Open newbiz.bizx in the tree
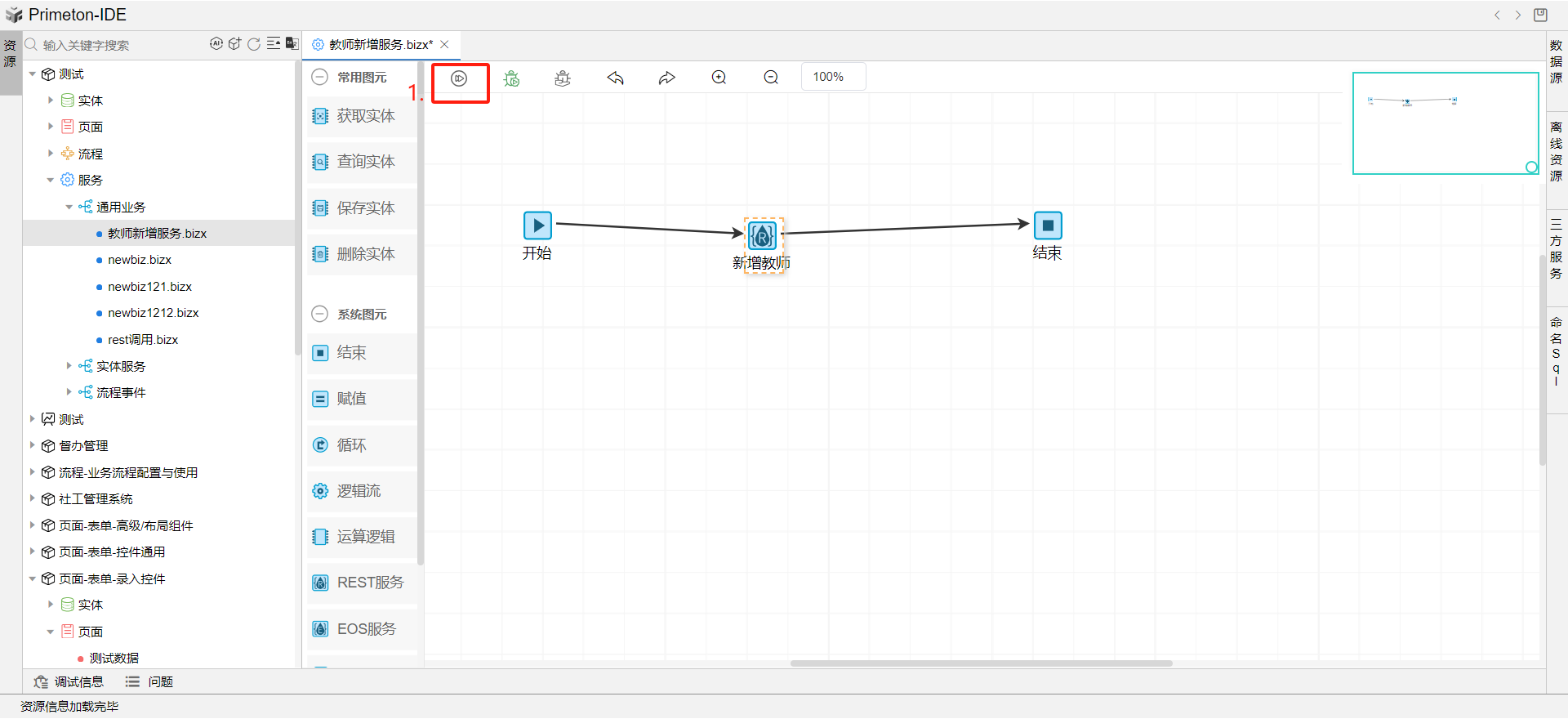The image size is (1568, 719). point(140,260)
